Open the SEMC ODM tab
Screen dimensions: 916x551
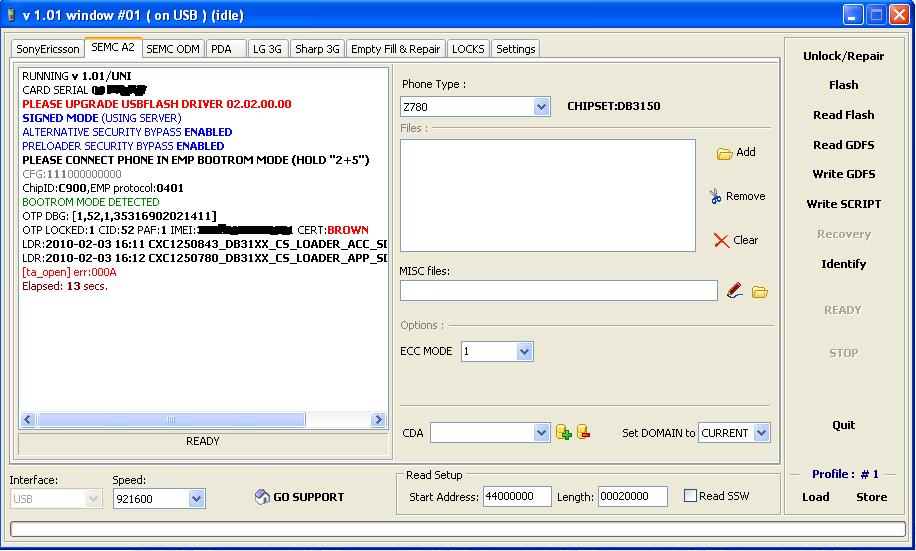(173, 49)
